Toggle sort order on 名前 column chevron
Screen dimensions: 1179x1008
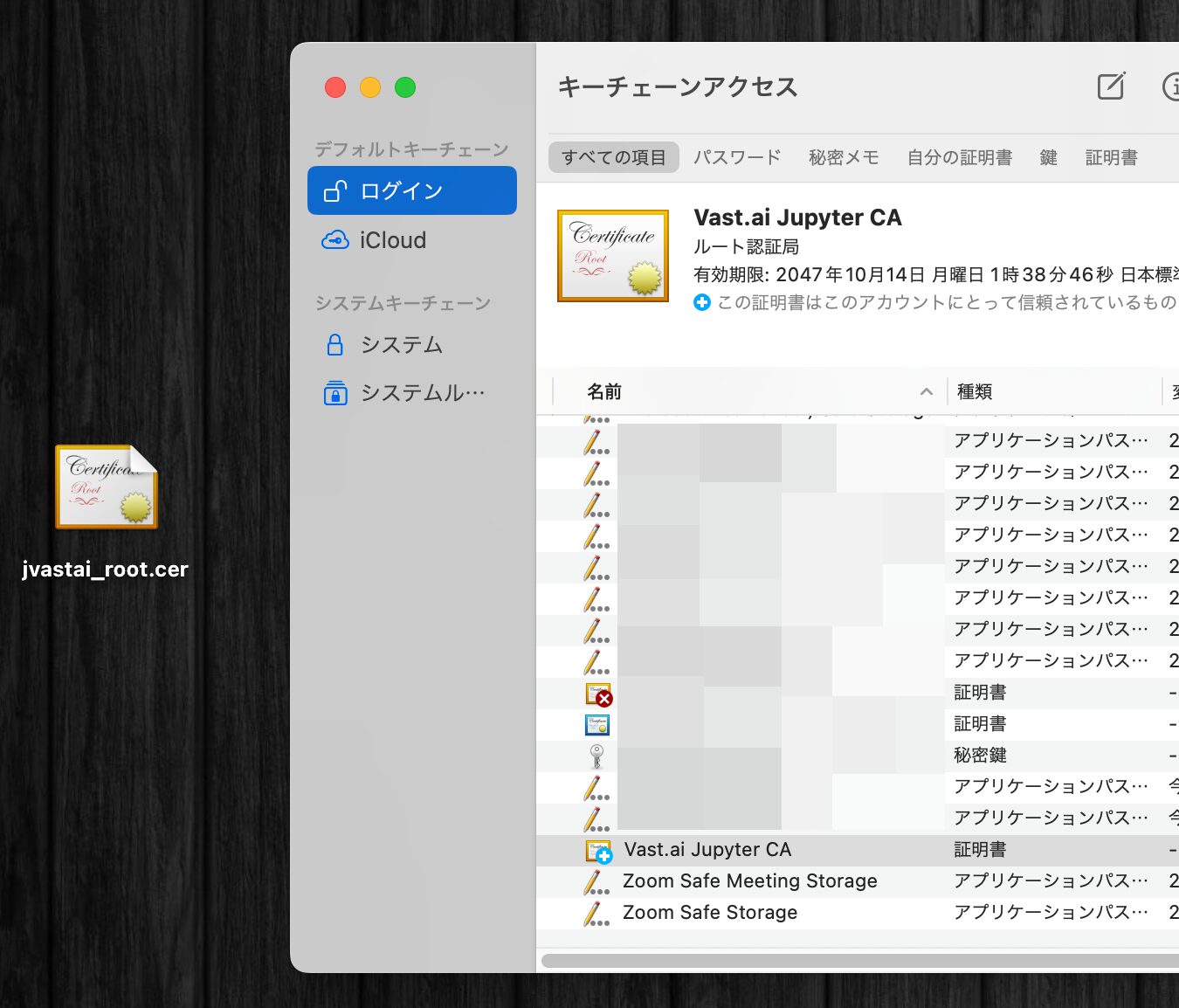pyautogui.click(x=927, y=392)
